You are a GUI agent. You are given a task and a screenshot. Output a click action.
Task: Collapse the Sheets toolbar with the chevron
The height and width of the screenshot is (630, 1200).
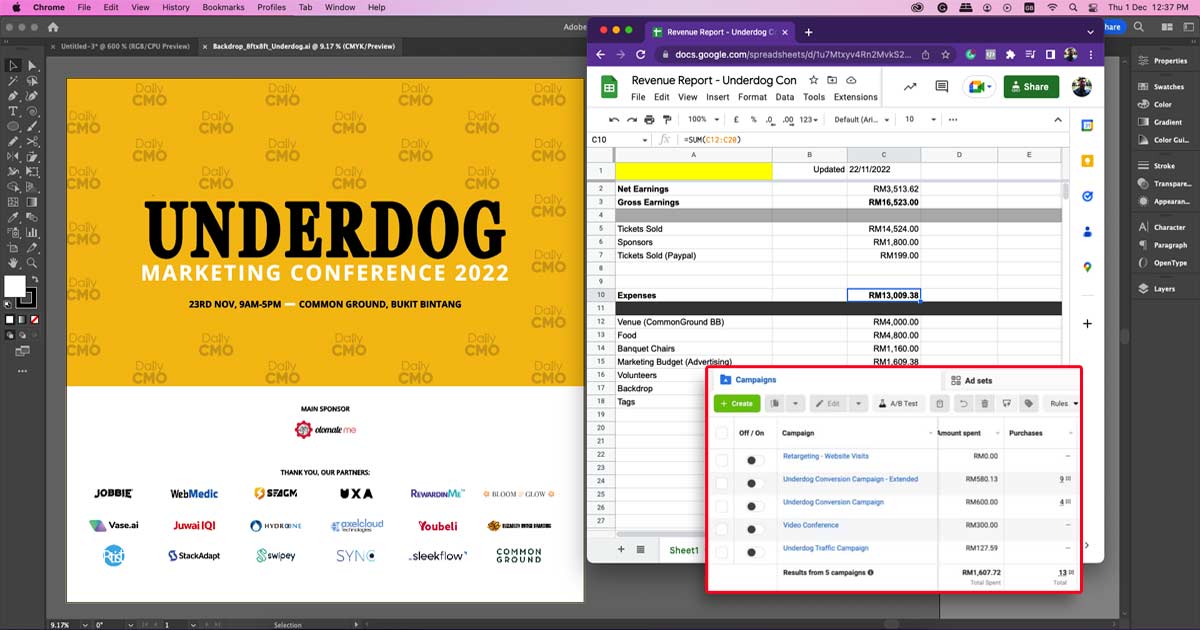(x=1058, y=120)
